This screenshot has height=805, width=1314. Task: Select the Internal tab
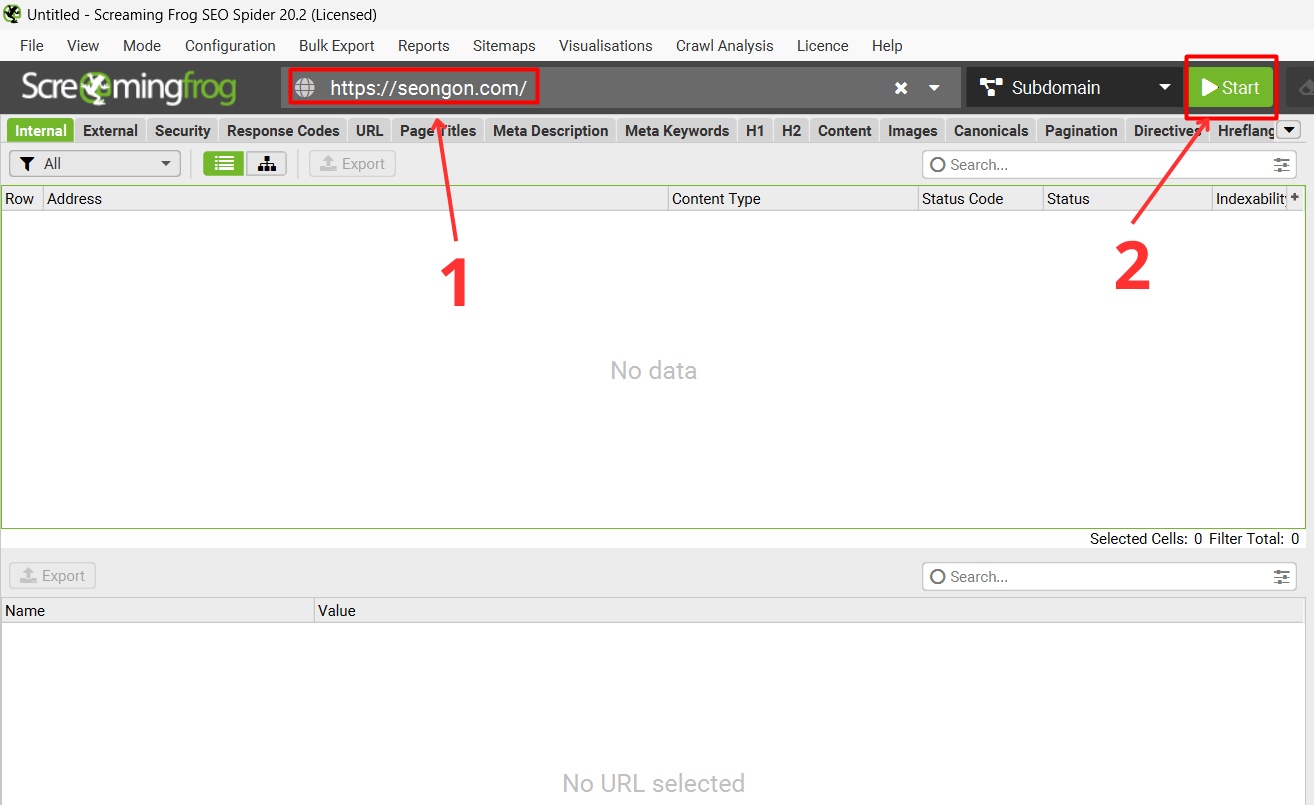41,131
